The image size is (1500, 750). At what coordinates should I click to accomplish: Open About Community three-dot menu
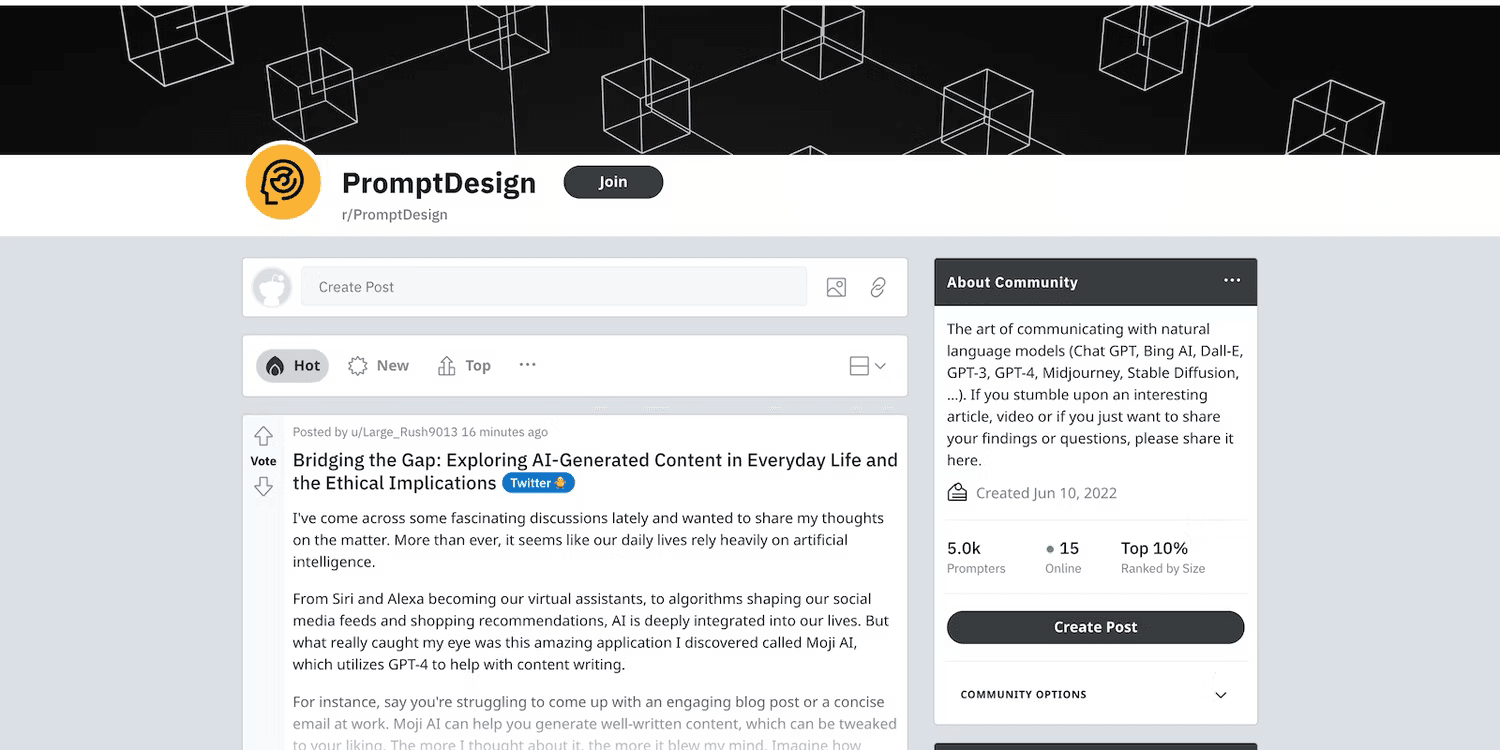(x=1232, y=281)
